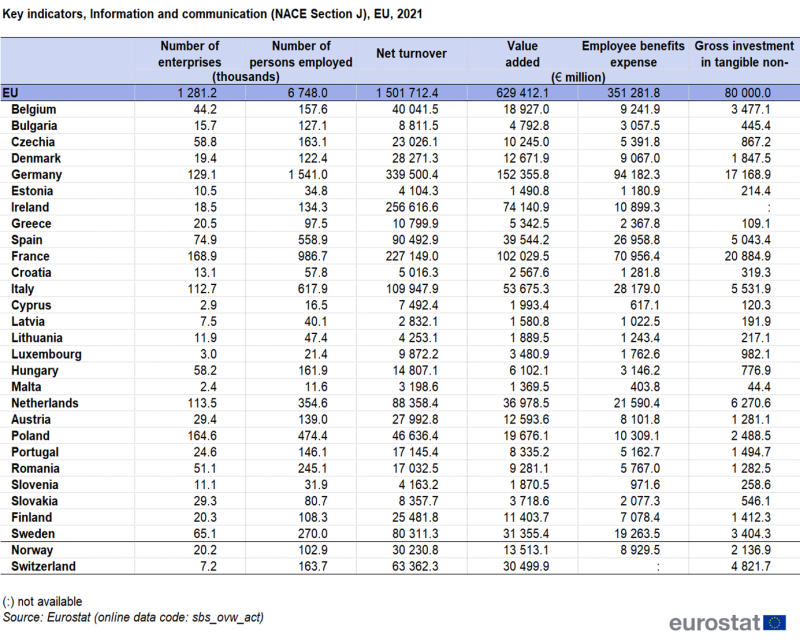This screenshot has width=800, height=641.
Task: Click the 'Norway' row label
Action: tap(32, 550)
